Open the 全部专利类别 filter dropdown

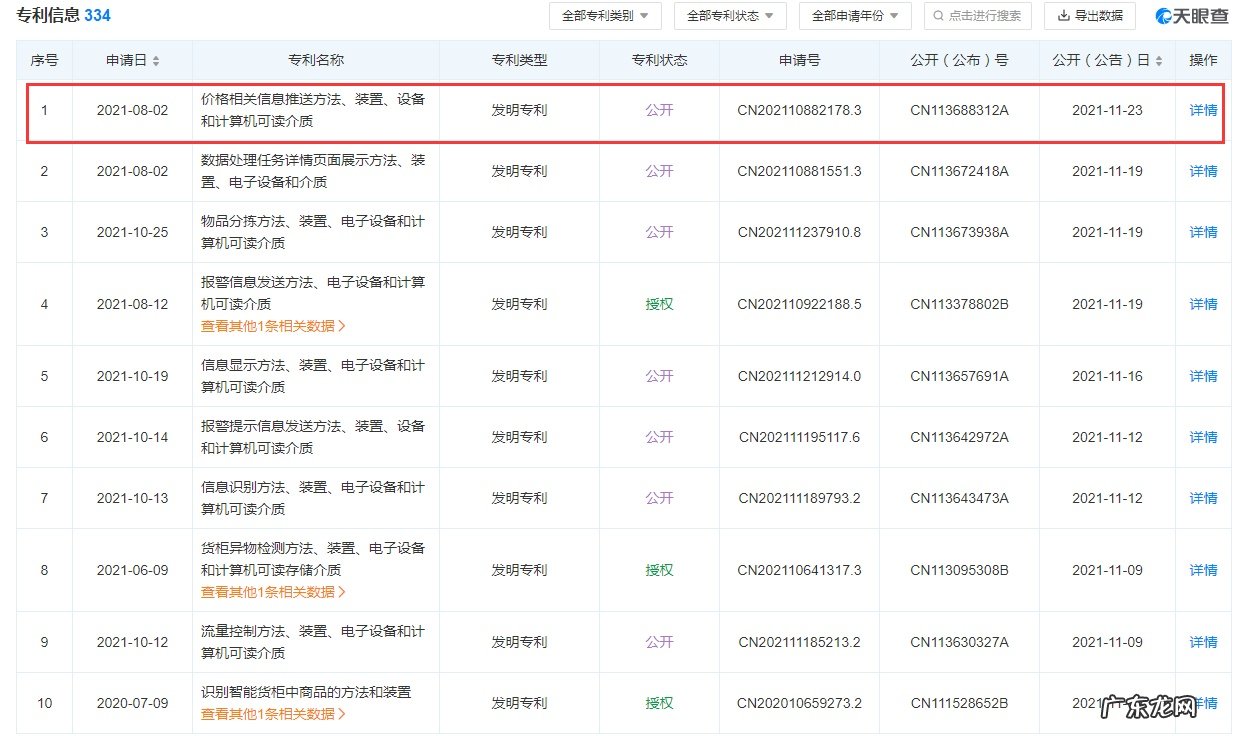[604, 16]
